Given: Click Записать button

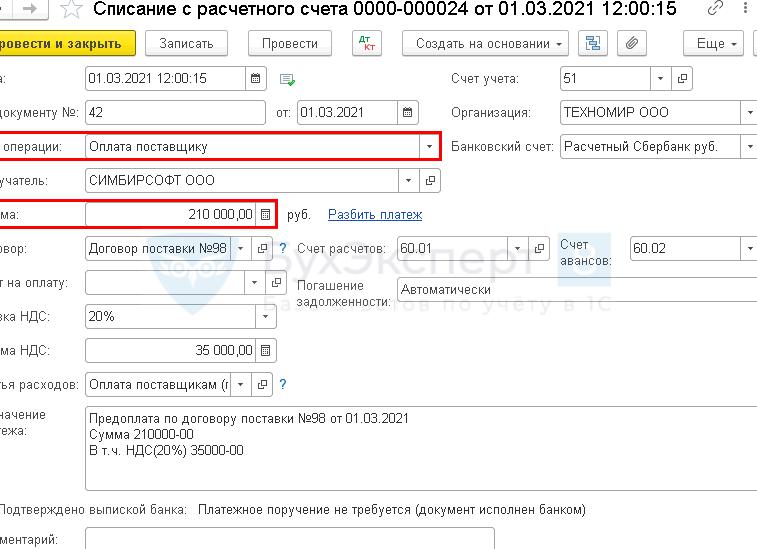Looking at the screenshot, I should (186, 43).
